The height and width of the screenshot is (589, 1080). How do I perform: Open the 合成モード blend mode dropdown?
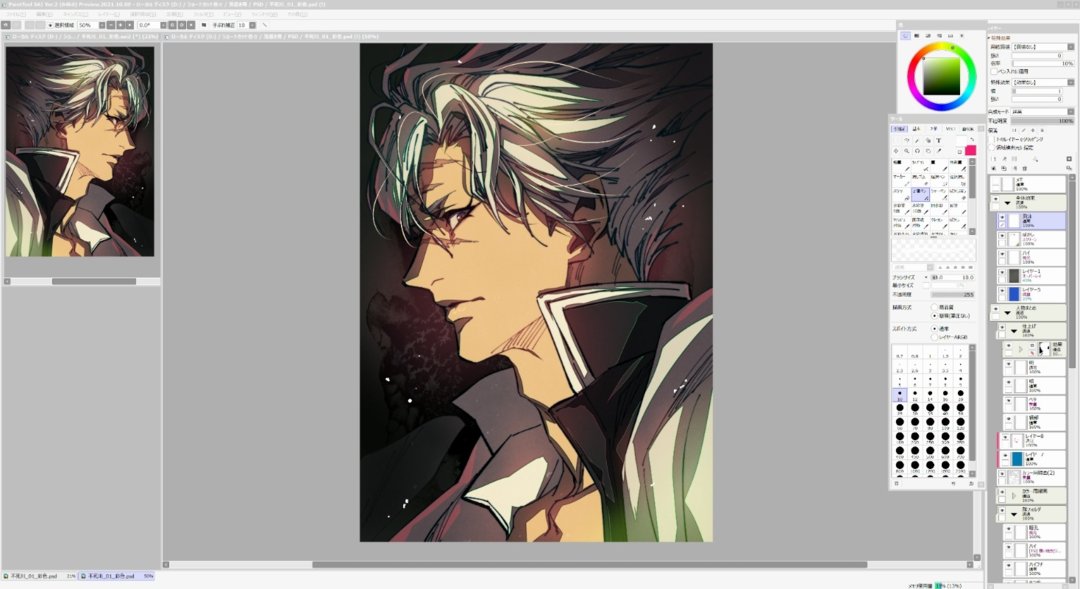(x=1071, y=112)
